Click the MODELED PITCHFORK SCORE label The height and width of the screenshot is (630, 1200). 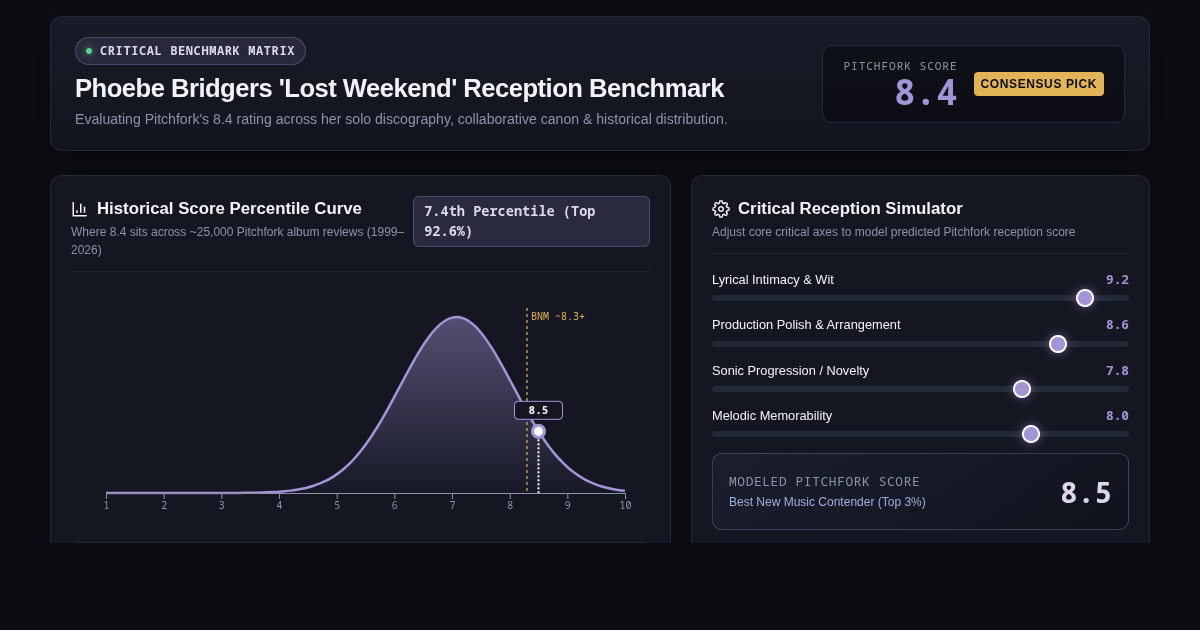(824, 482)
